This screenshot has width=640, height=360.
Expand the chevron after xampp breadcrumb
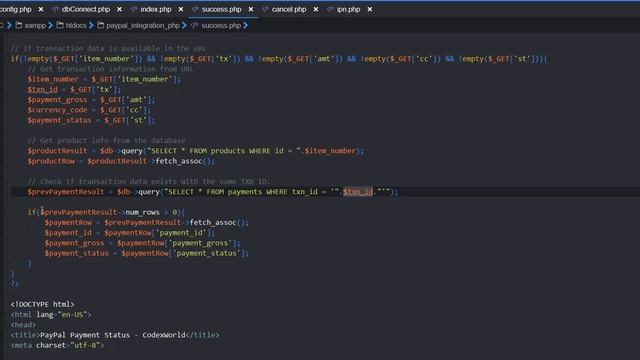click(x=51, y=25)
